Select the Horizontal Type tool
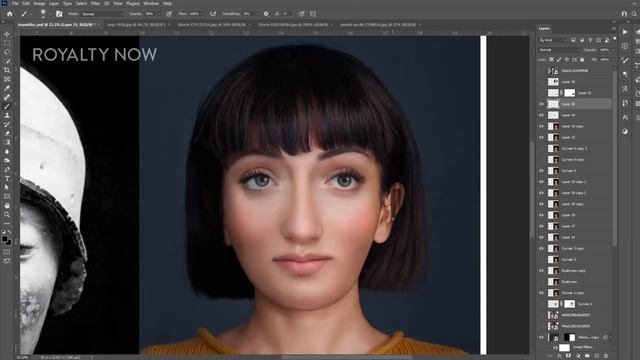The width and height of the screenshot is (640, 360). coord(7,178)
